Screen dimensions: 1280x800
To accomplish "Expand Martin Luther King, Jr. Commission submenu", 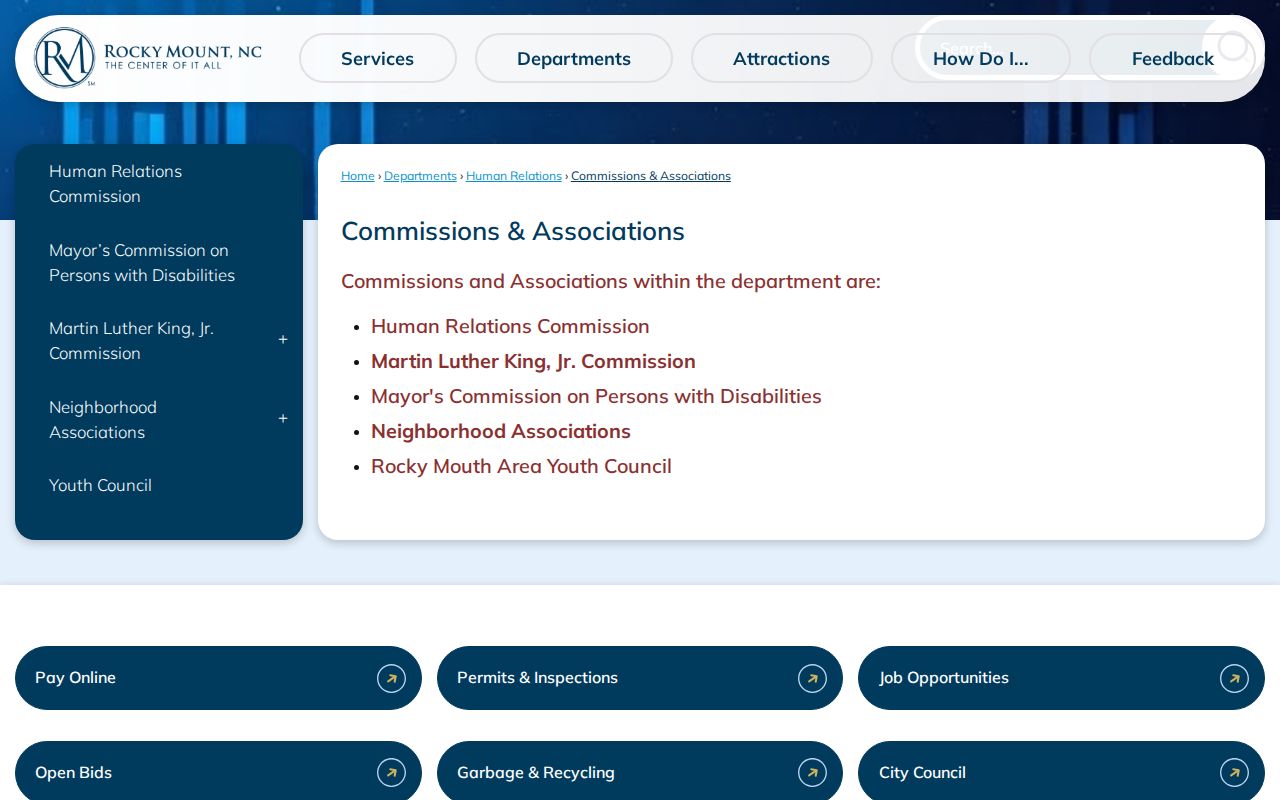I will 283,340.
